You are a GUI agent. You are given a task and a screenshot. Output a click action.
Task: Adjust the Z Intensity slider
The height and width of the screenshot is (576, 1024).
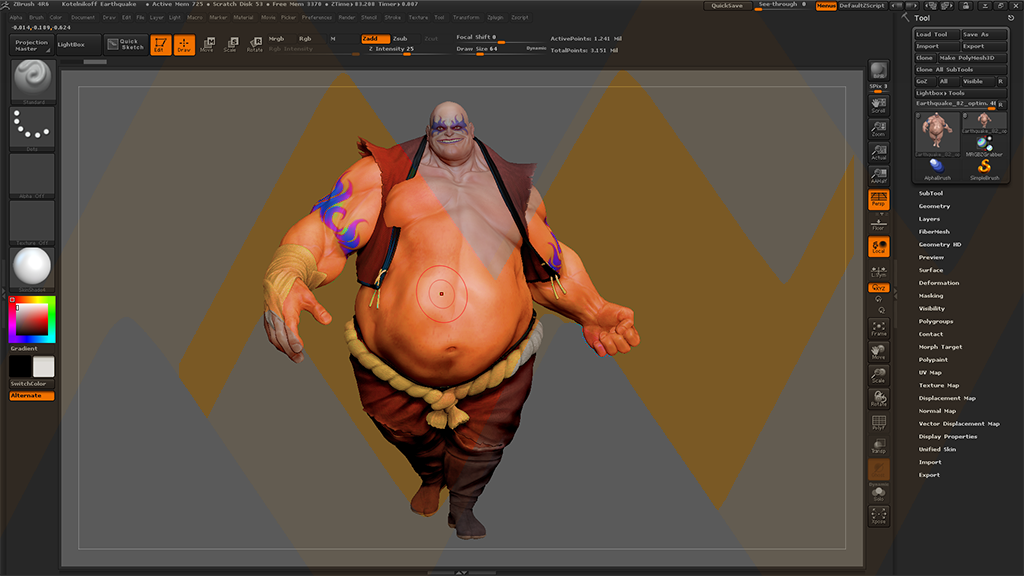[409, 49]
